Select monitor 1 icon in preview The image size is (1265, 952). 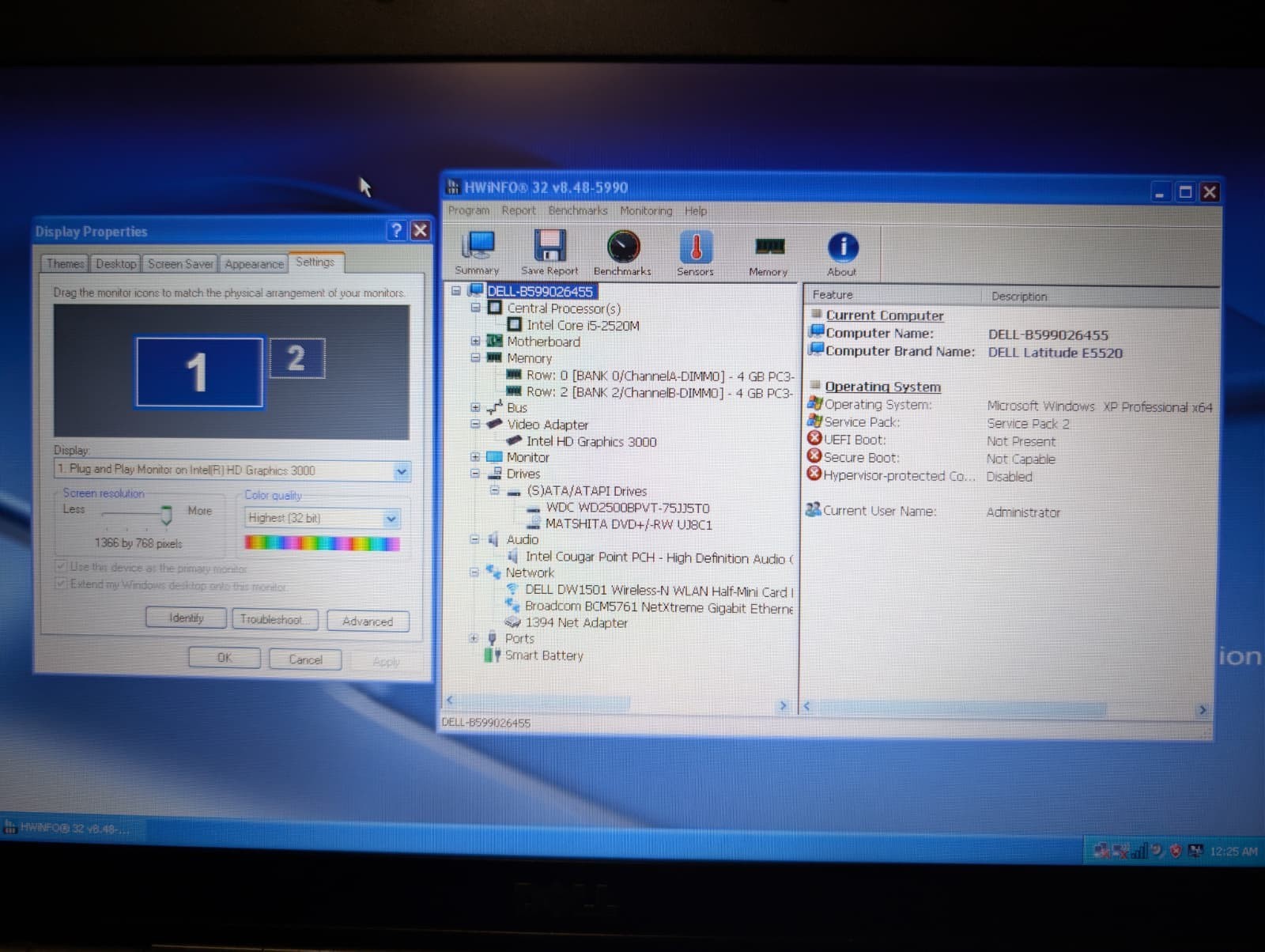199,372
